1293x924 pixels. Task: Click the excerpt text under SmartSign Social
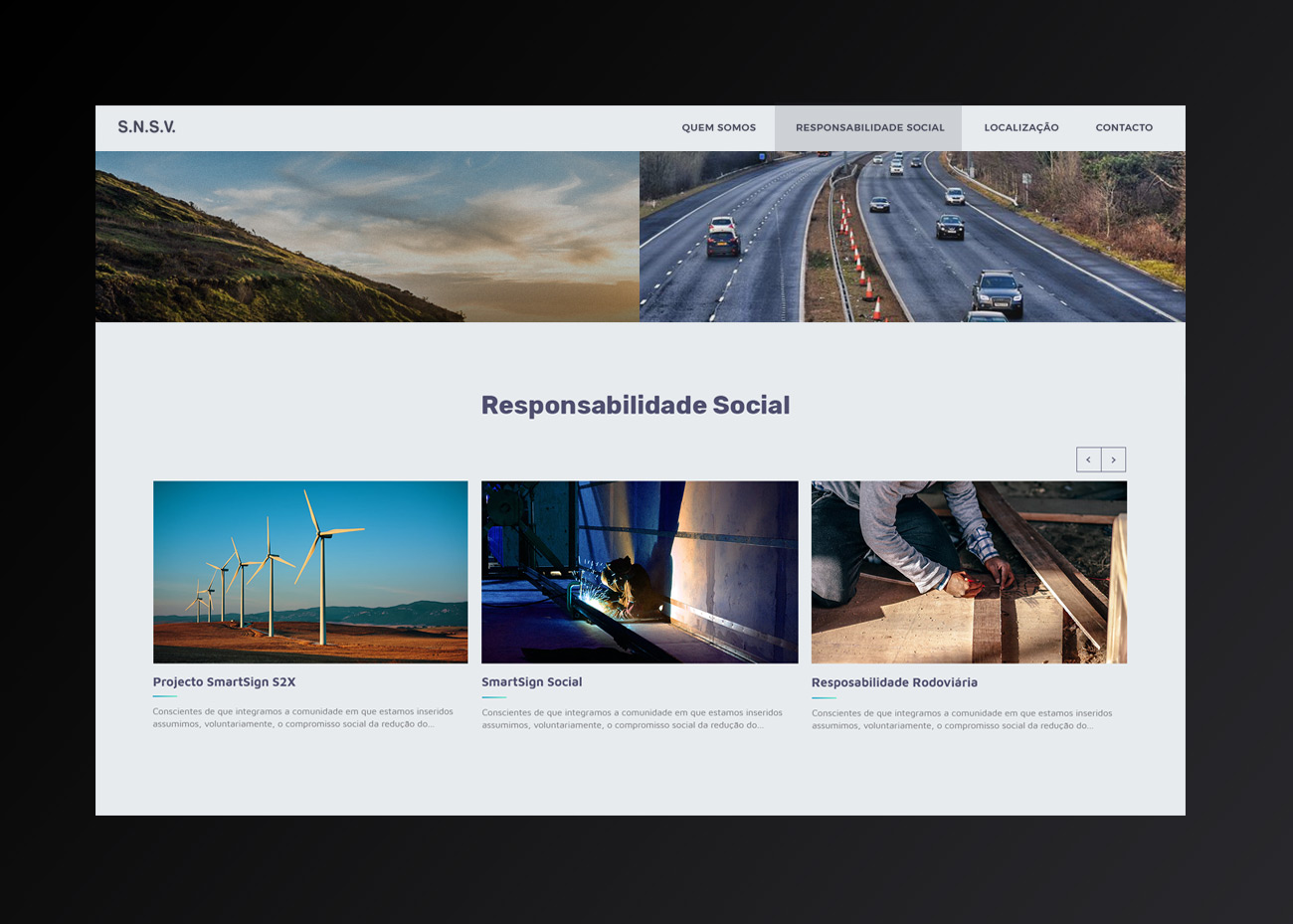632,719
